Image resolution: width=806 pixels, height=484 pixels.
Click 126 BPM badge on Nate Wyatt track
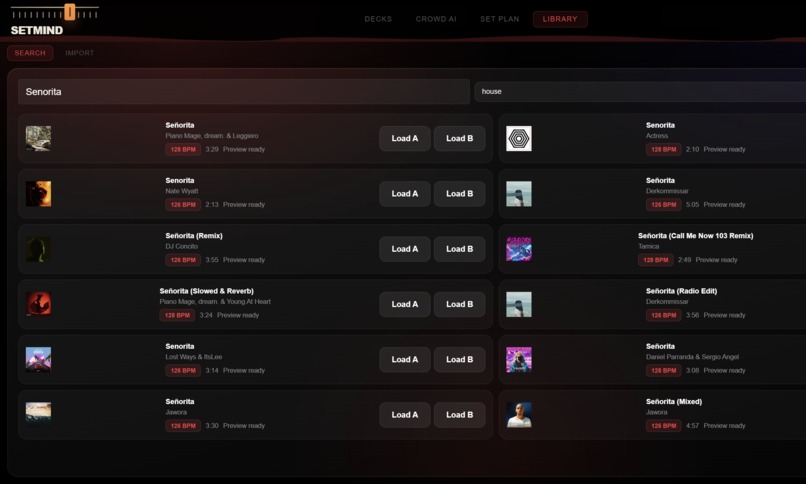tap(183, 204)
